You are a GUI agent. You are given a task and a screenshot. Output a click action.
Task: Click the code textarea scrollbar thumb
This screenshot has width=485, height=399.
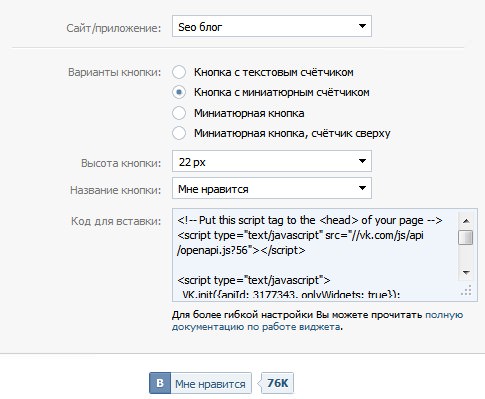click(466, 238)
